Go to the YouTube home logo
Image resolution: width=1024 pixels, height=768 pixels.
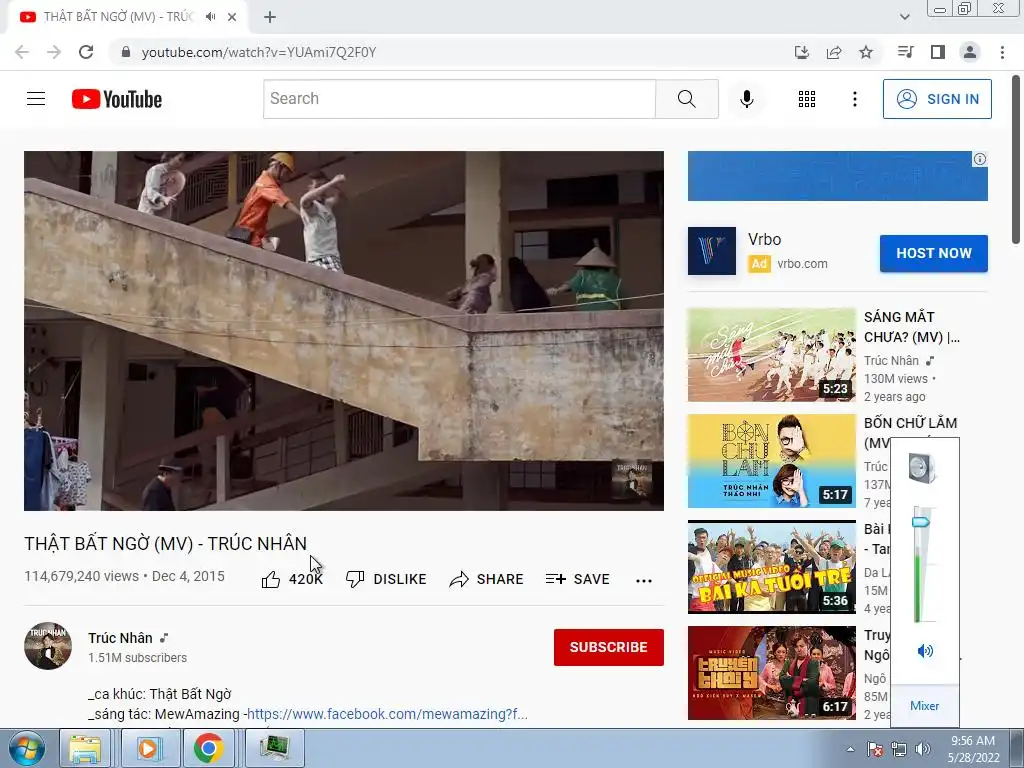pyautogui.click(x=117, y=99)
